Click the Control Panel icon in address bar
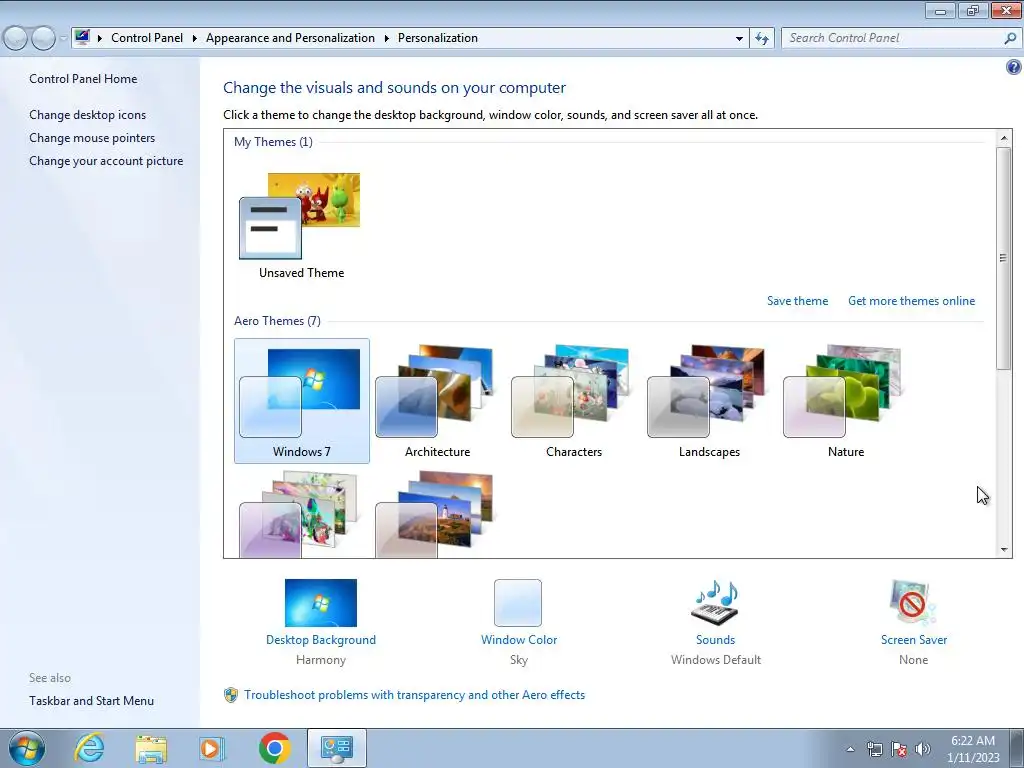This screenshot has width=1024, height=768. click(82, 37)
